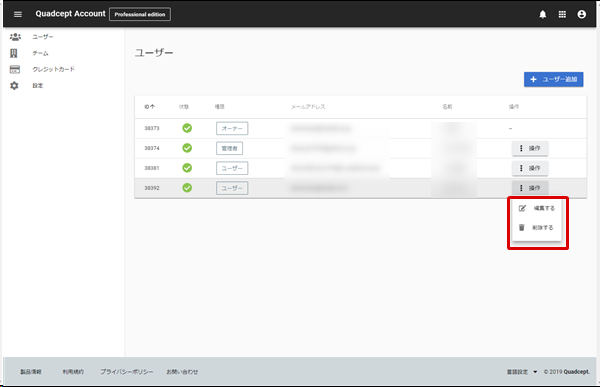Open the お問い合わせ footer link
The width and height of the screenshot is (600, 387).
click(182, 372)
